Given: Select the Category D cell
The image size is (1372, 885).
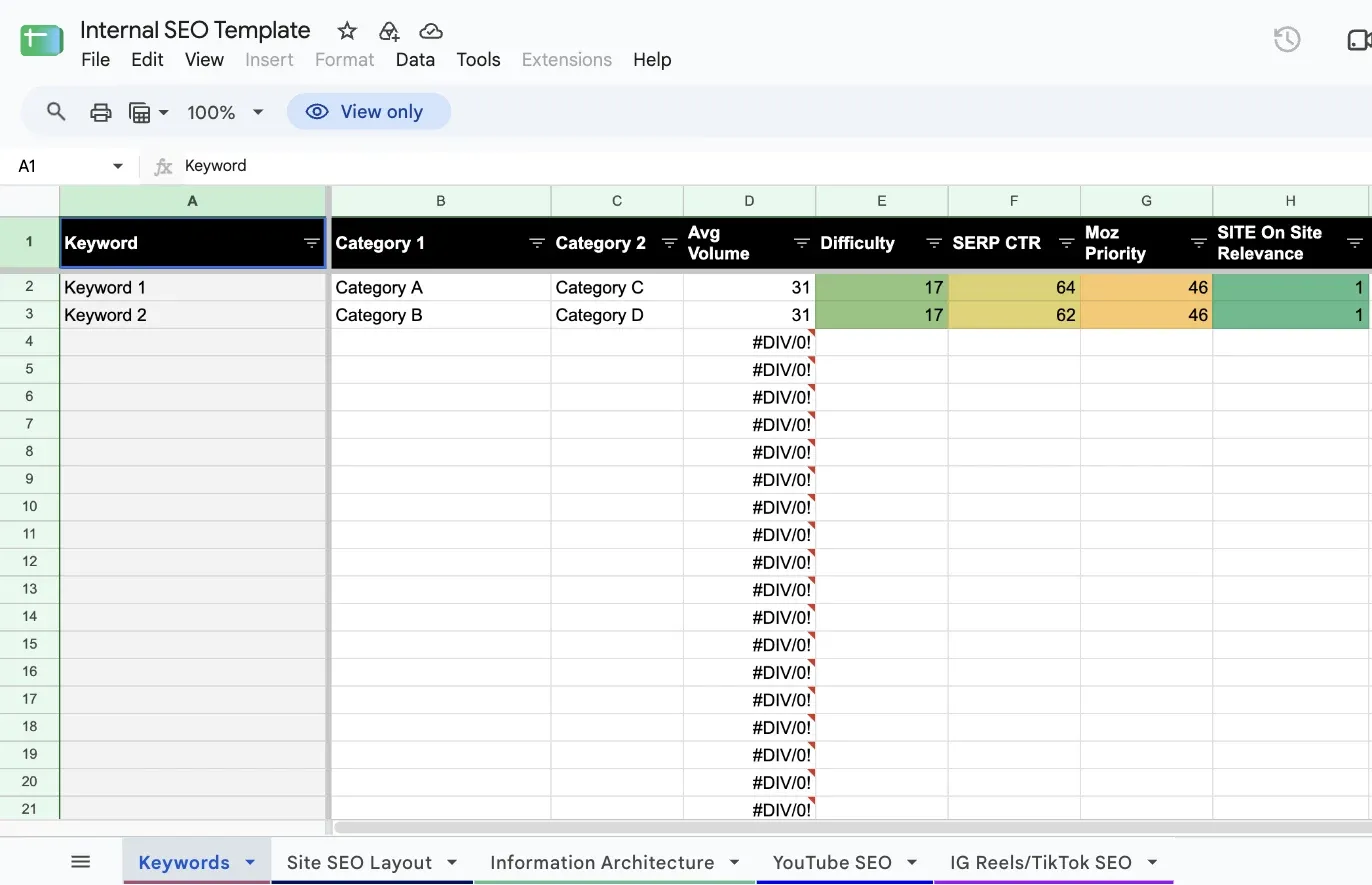Looking at the screenshot, I should pyautogui.click(x=617, y=315).
